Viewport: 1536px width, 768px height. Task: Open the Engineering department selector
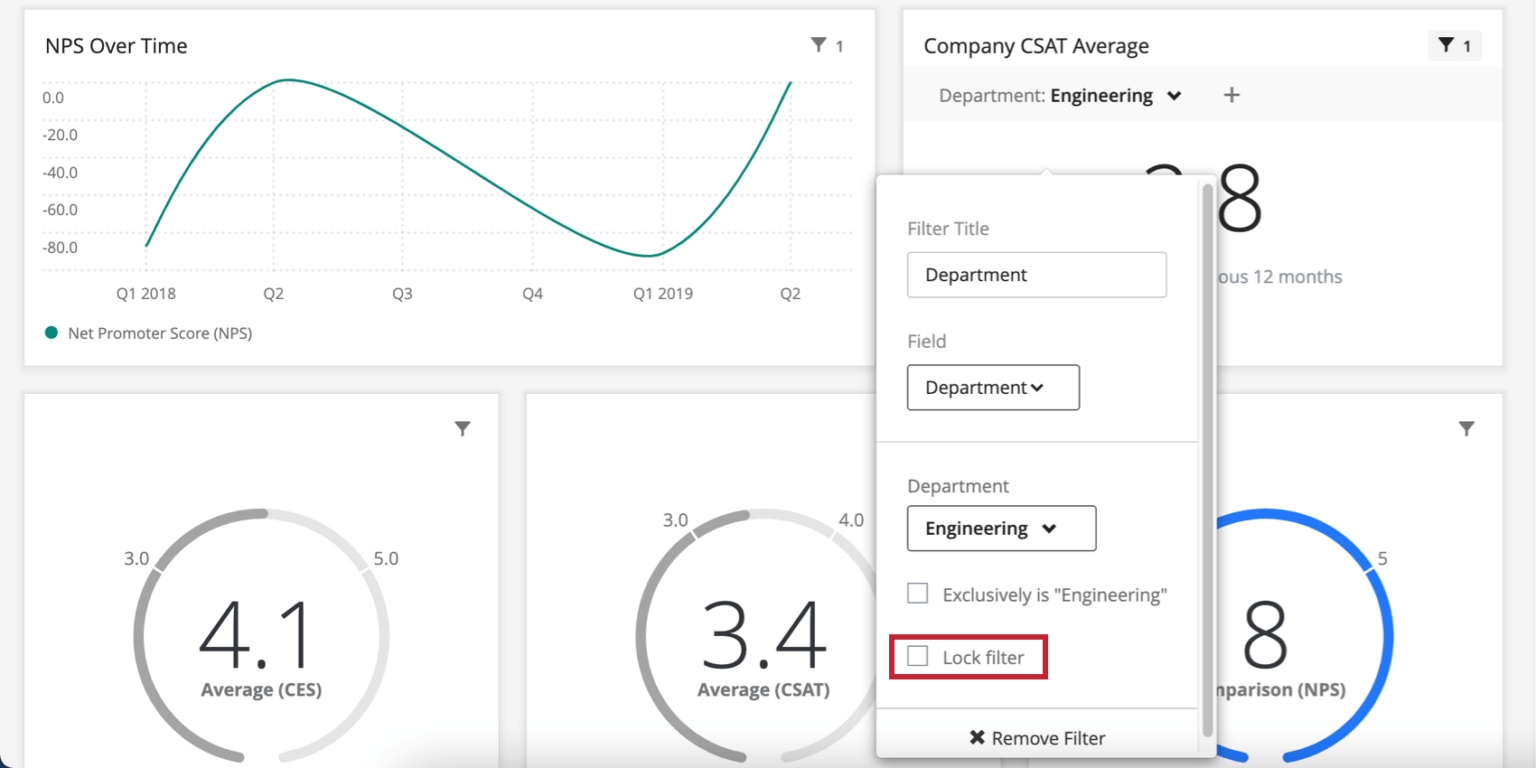pos(1001,528)
